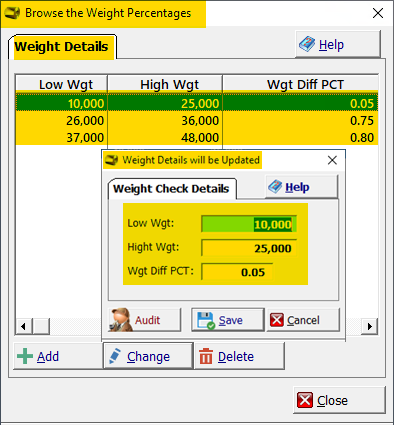Add a new weight percentage record
Screen dimensions: 394x425
point(58,356)
